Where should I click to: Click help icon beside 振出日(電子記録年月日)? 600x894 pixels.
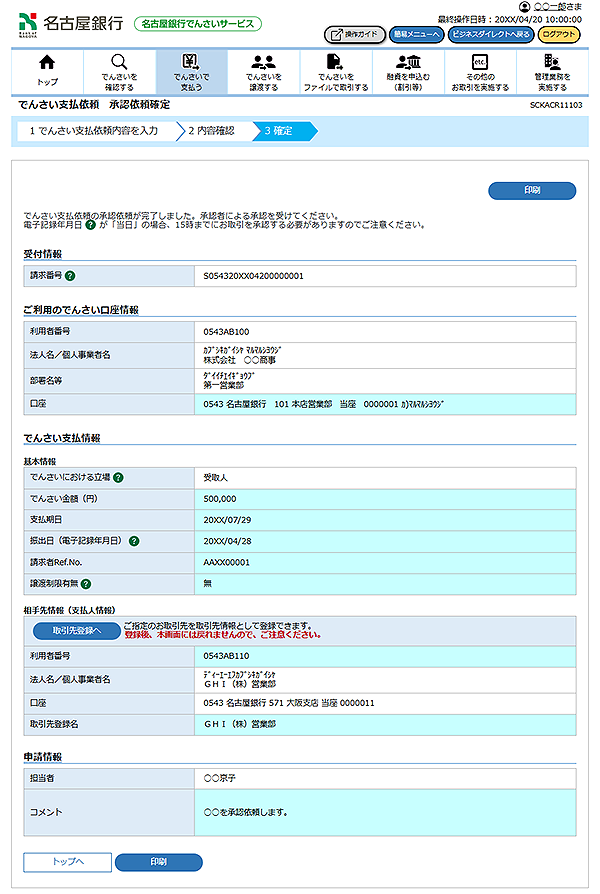pos(134,541)
